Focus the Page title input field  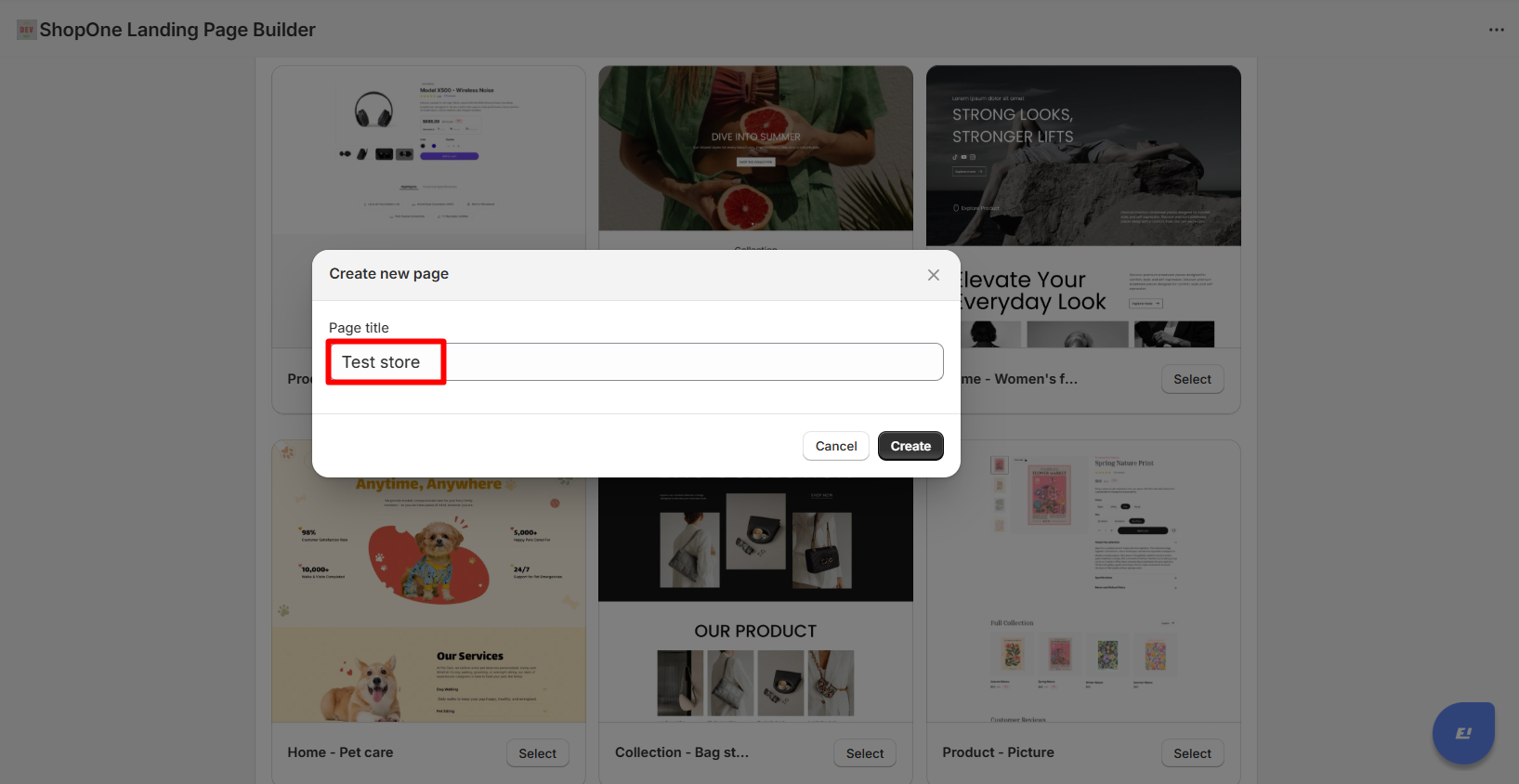[x=635, y=361]
